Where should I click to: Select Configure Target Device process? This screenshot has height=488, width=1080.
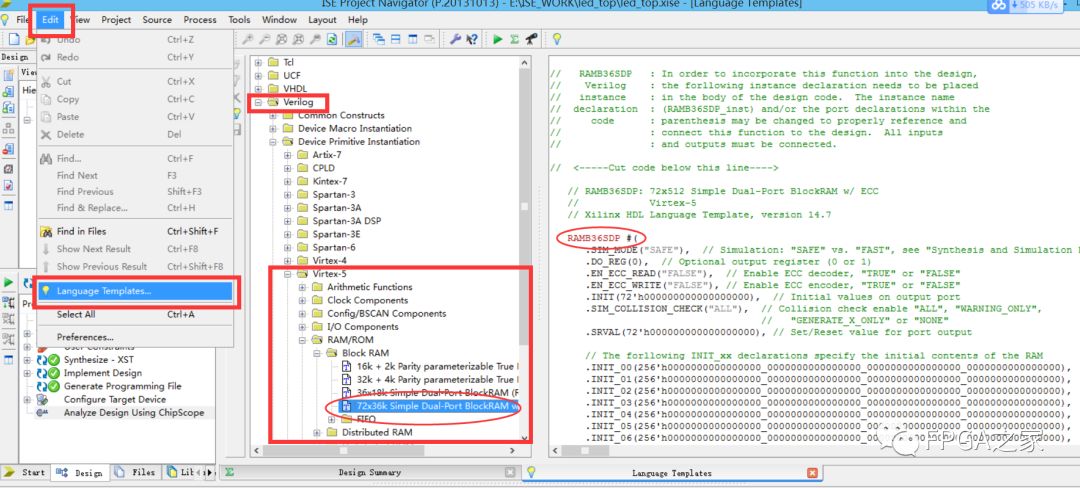click(x=115, y=399)
